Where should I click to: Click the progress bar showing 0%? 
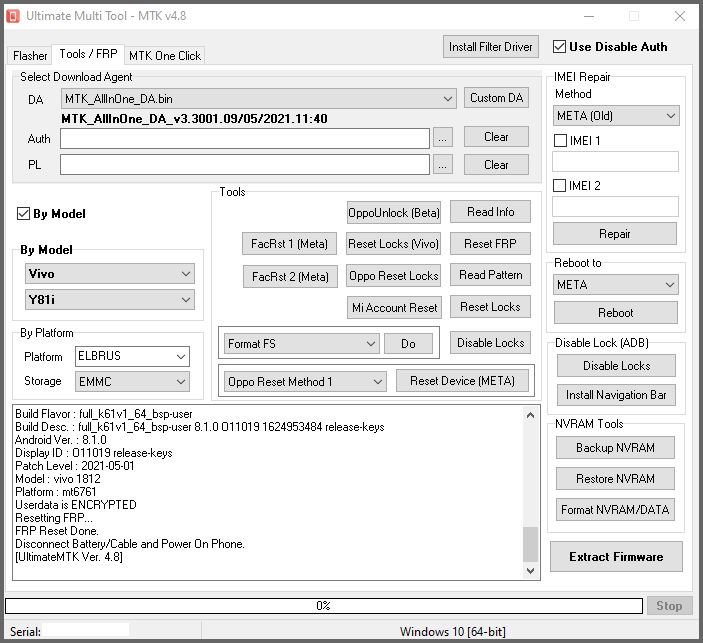(323, 606)
